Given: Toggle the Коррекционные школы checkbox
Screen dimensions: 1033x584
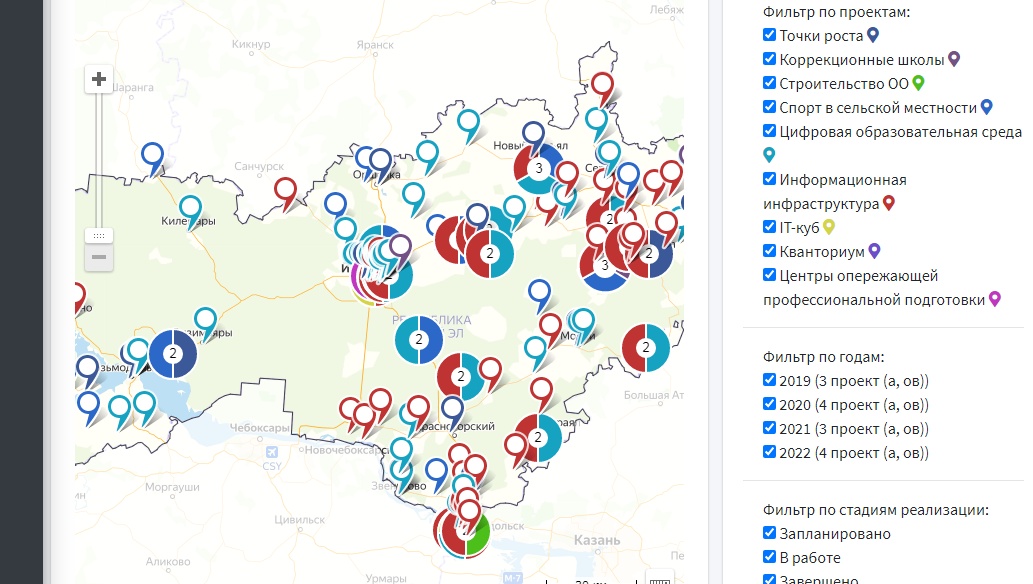Looking at the screenshot, I should coord(769,59).
